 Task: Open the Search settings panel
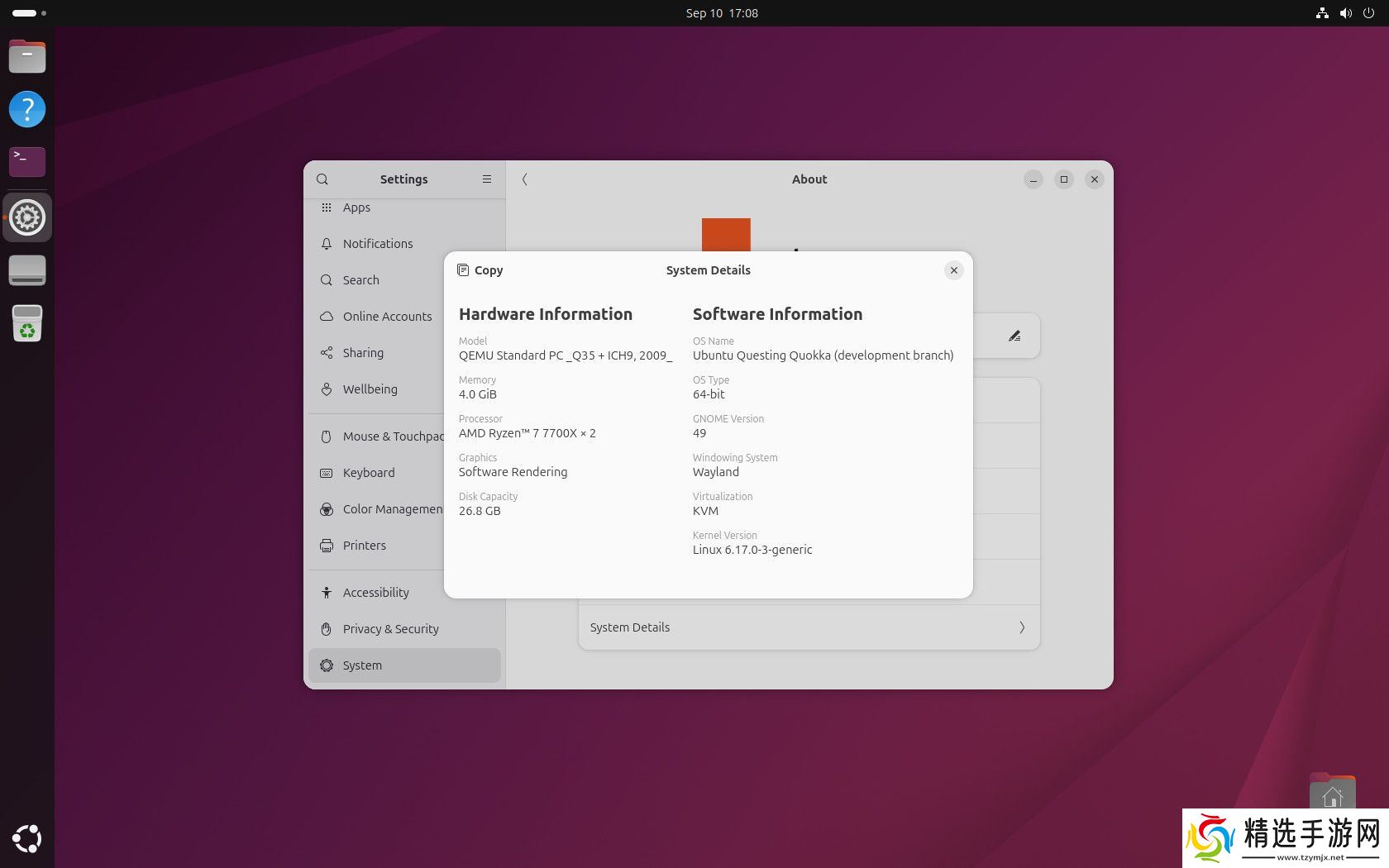coord(360,280)
